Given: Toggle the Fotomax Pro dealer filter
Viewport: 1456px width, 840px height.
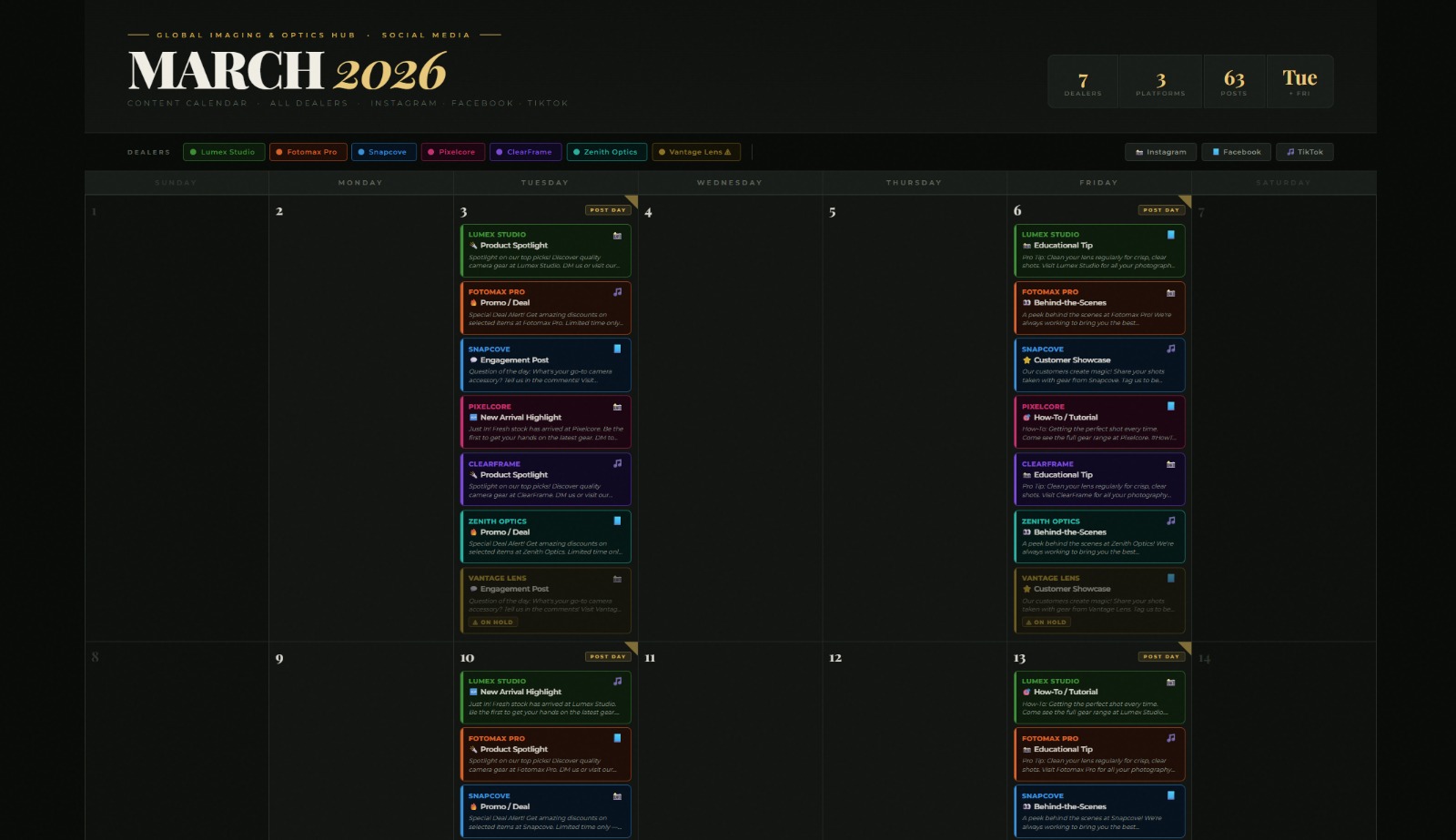Looking at the screenshot, I should [x=308, y=152].
